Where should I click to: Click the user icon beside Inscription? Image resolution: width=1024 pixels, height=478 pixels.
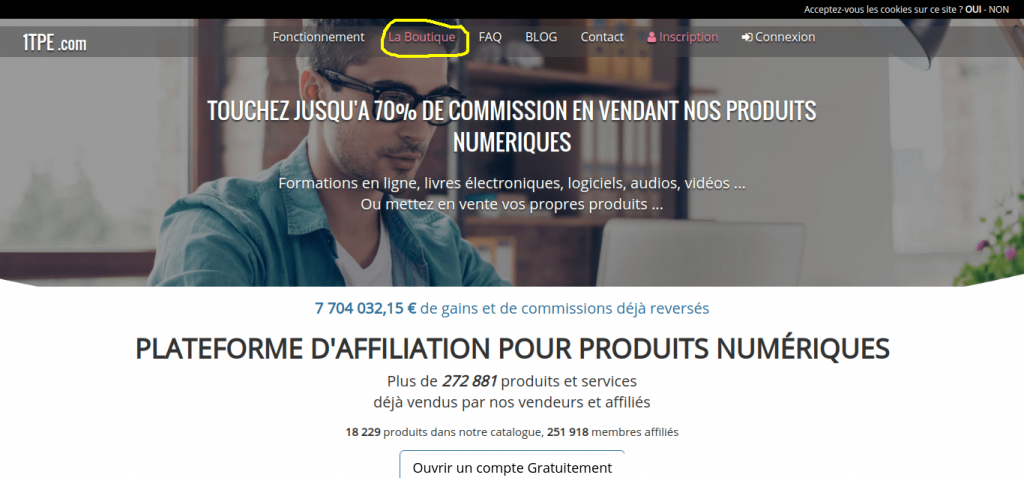652,37
